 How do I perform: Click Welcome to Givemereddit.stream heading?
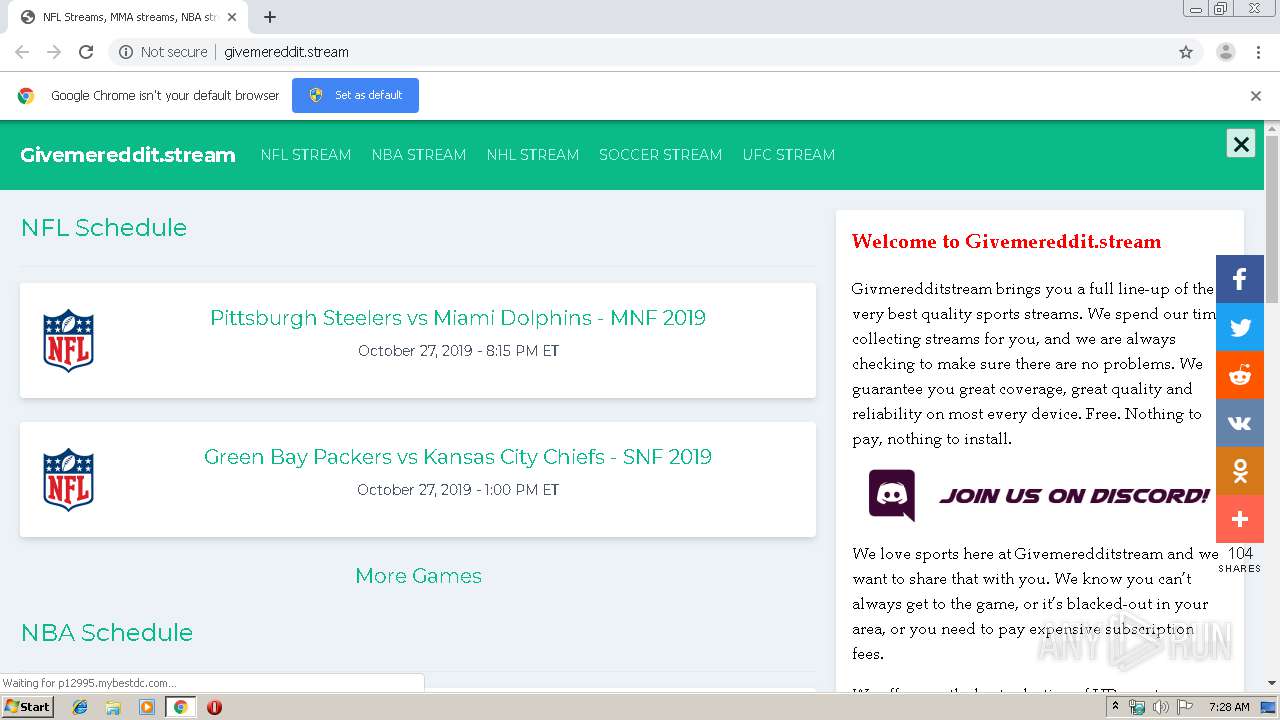pyautogui.click(x=1007, y=241)
